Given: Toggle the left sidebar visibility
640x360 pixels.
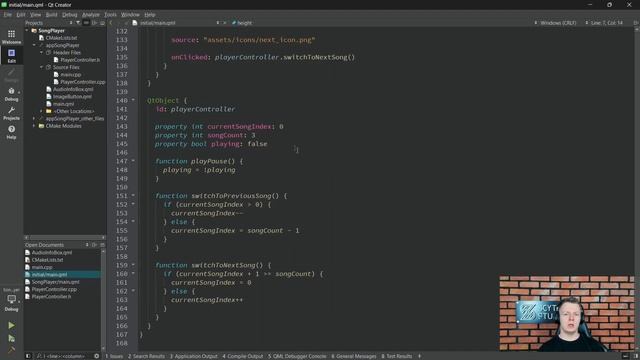Looking at the screenshot, I should tap(28, 356).
